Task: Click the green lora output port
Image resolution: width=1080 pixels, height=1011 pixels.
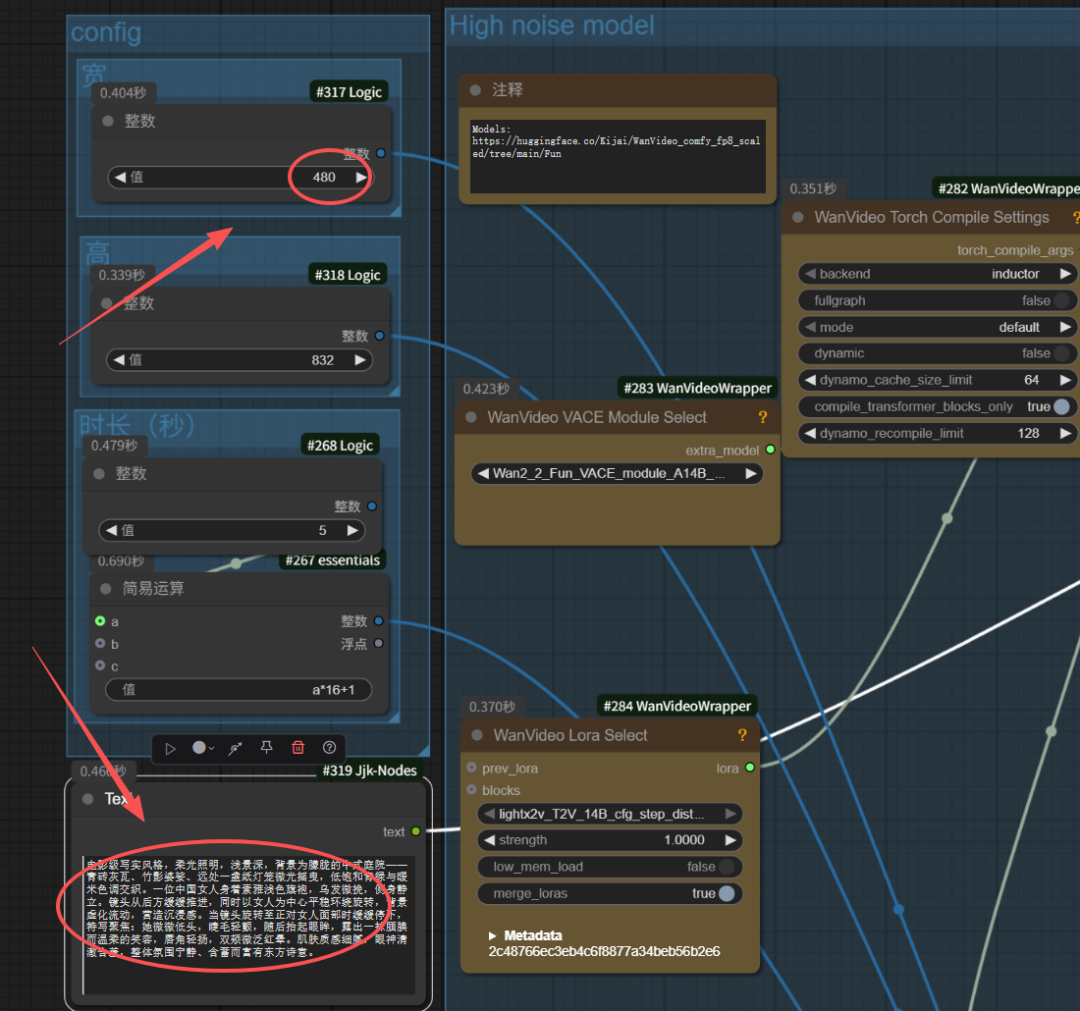Action: [x=750, y=767]
